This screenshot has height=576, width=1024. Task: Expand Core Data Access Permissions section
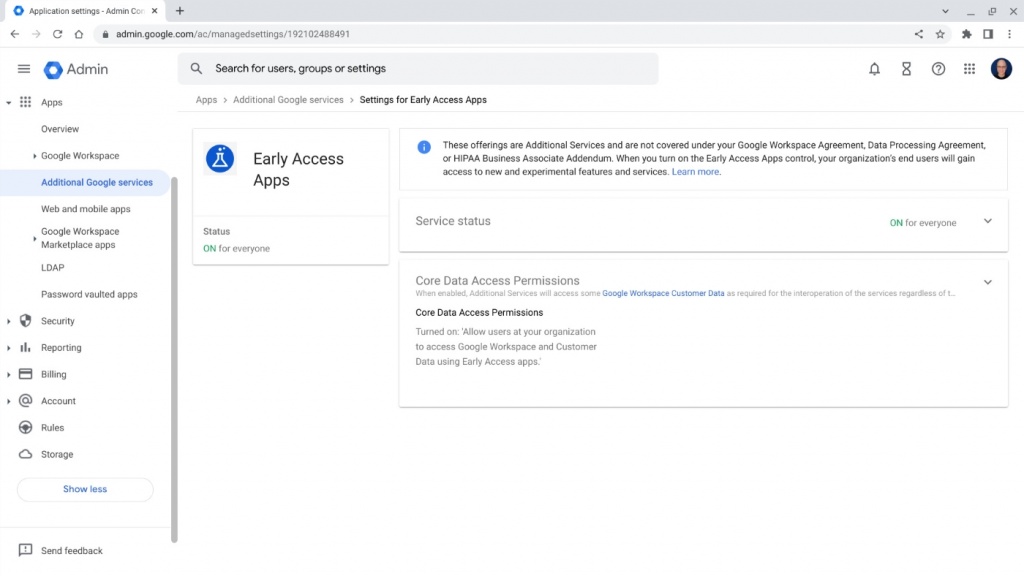pos(987,282)
